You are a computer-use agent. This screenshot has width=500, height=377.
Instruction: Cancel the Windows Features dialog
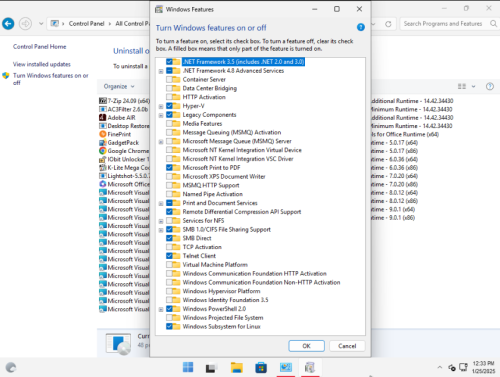[347, 346]
